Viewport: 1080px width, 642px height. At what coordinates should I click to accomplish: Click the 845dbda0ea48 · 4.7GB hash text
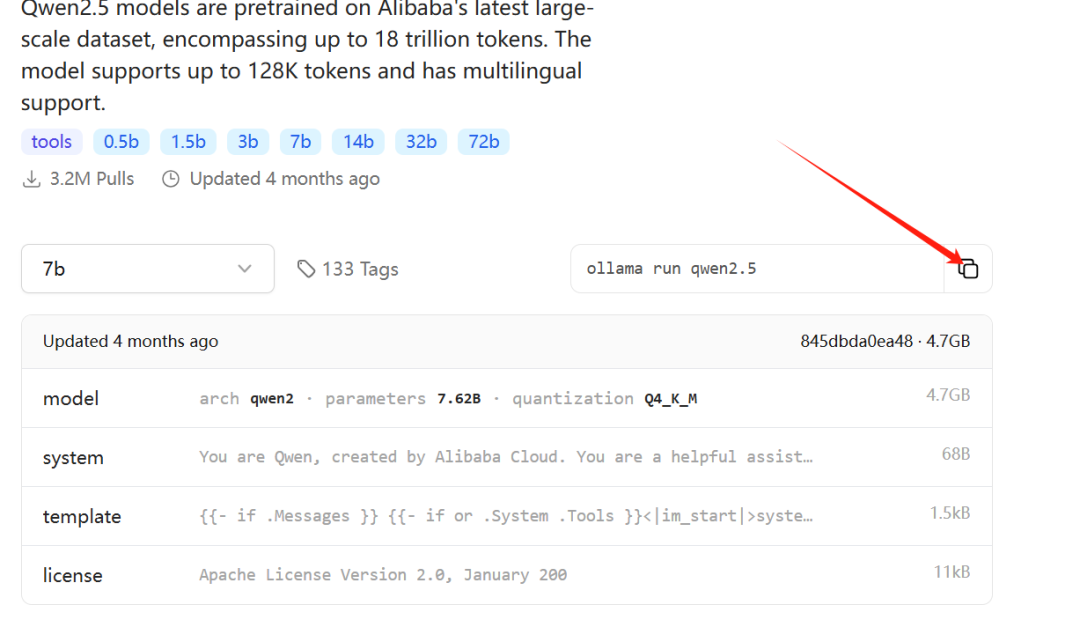click(885, 341)
